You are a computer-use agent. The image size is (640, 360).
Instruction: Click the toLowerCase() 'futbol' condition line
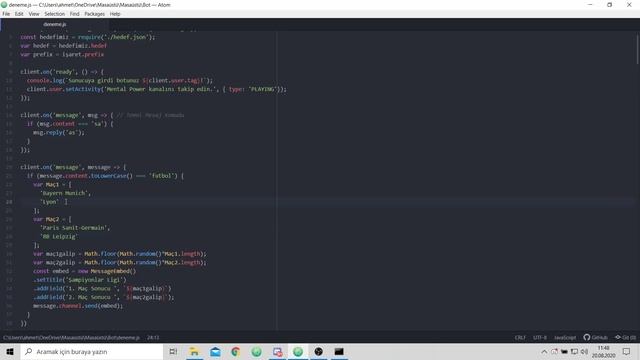(105, 176)
